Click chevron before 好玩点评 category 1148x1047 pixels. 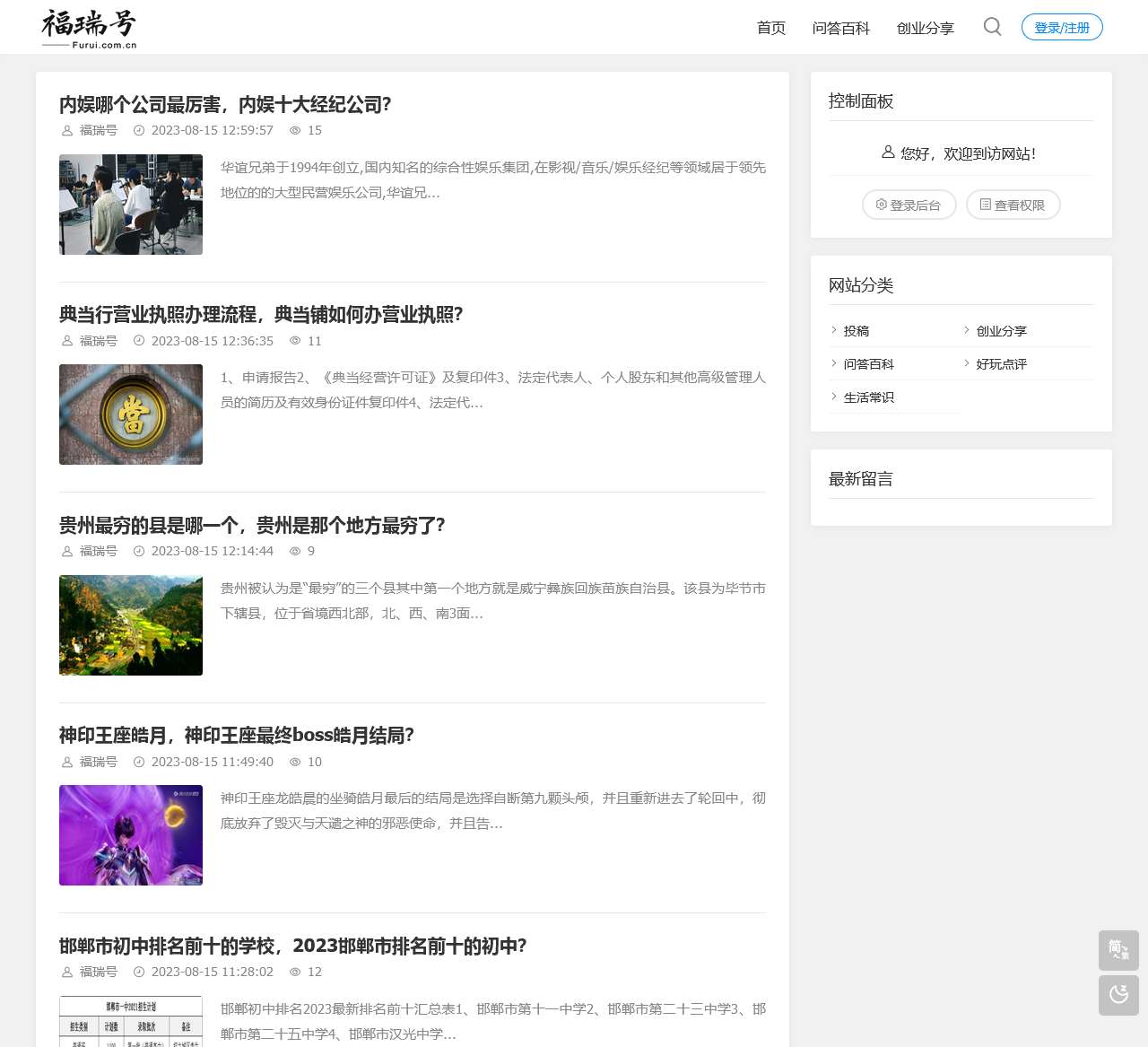tap(967, 363)
